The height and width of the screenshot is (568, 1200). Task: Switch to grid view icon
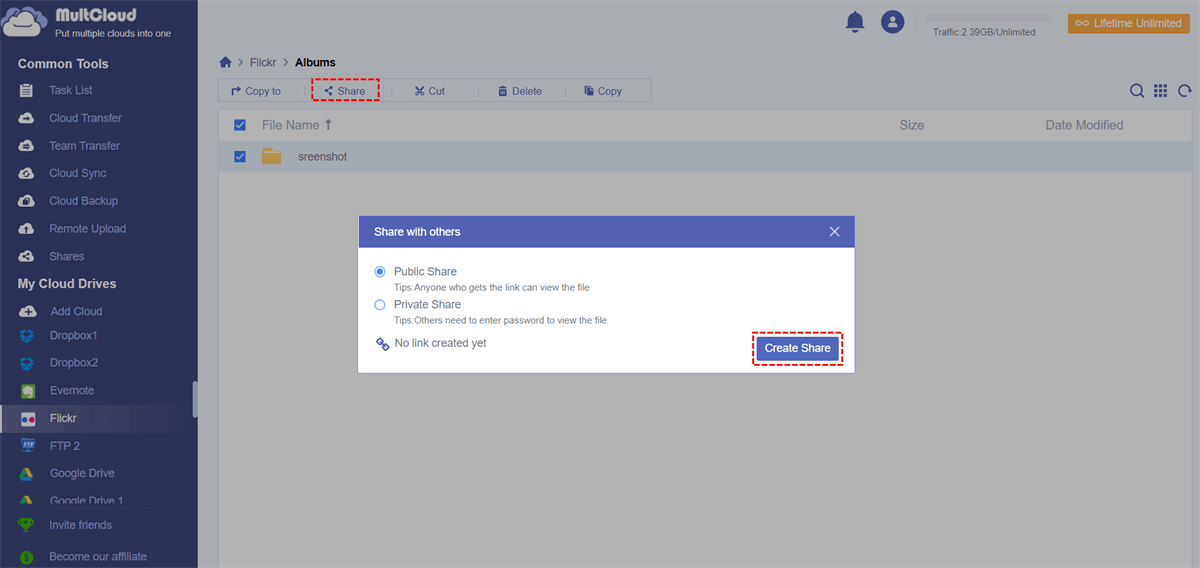click(1160, 91)
